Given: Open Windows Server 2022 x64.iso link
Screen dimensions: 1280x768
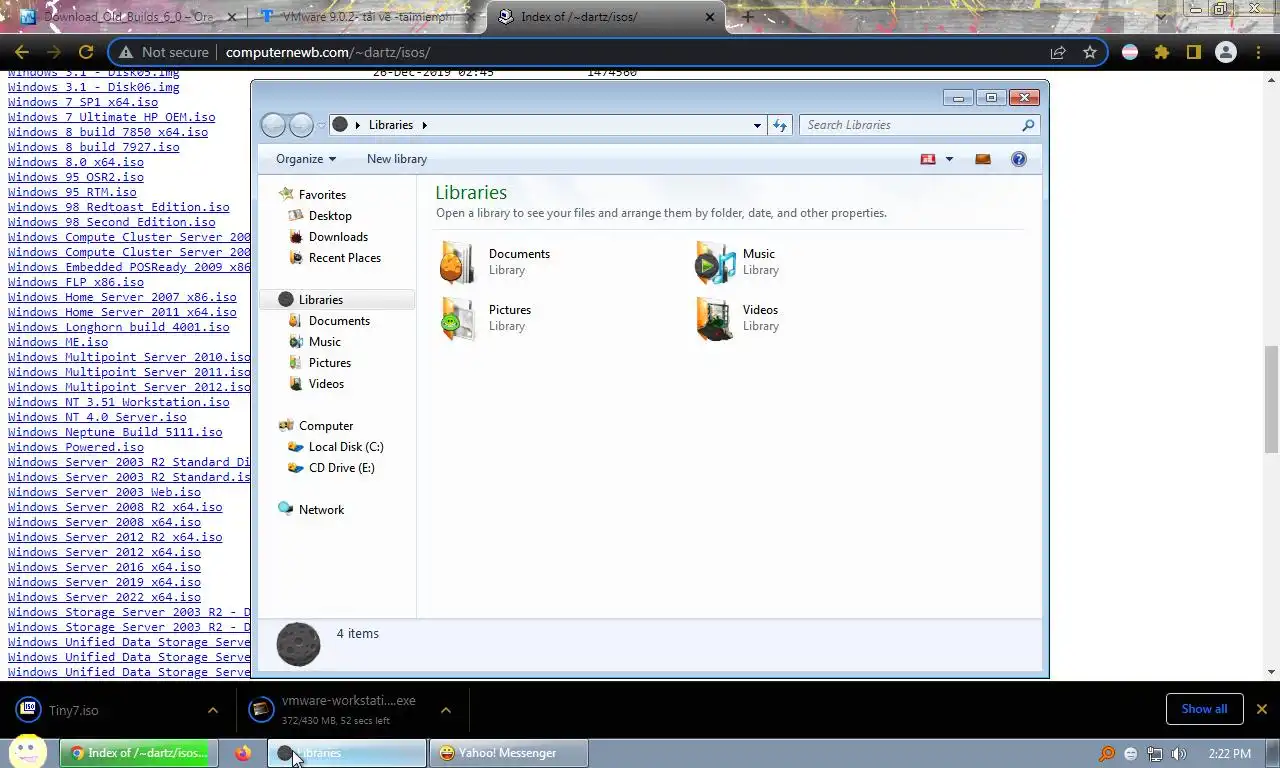Looking at the screenshot, I should click(x=104, y=597).
